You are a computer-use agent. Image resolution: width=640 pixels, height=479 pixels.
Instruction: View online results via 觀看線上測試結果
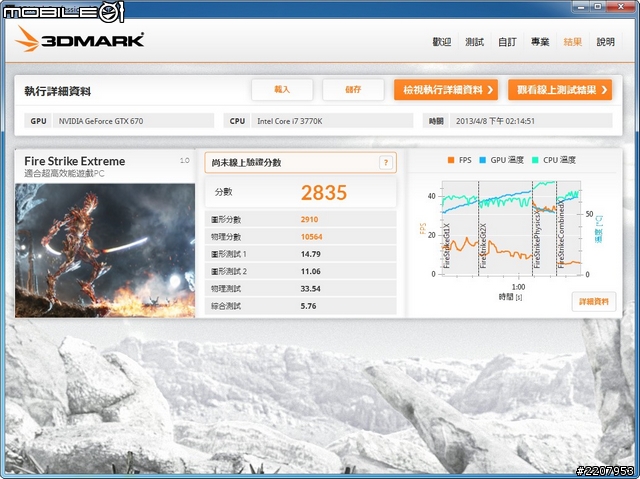560,89
